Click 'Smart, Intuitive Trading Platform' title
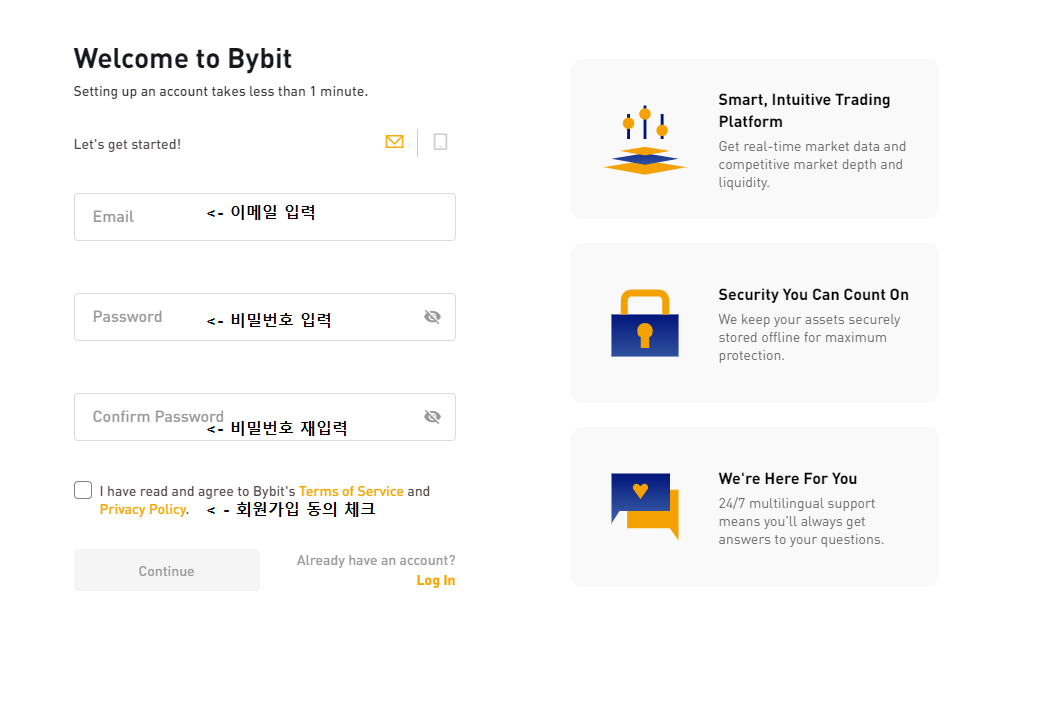1061x712 pixels. coord(805,110)
